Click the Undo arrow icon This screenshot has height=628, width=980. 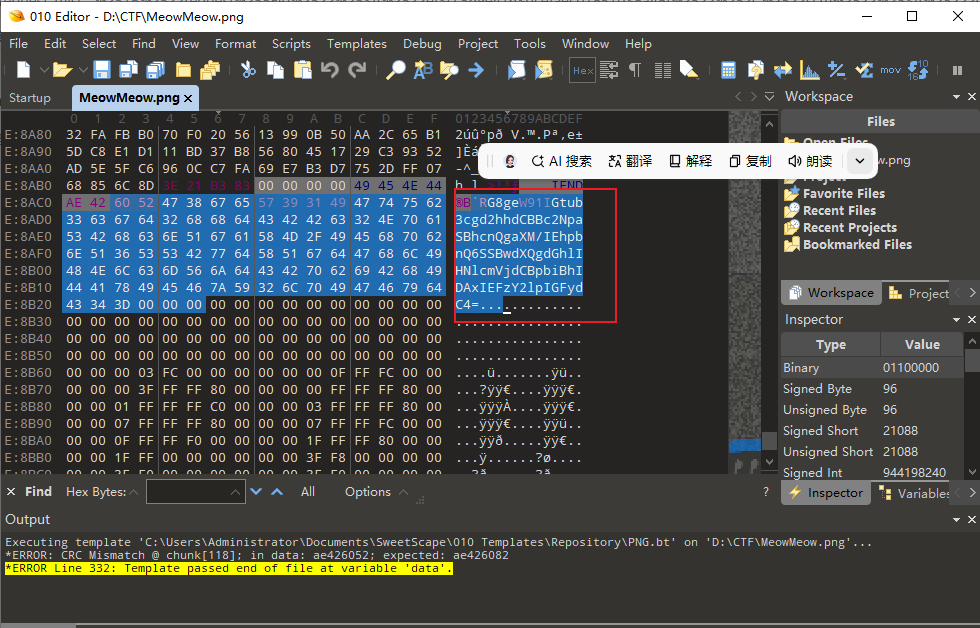tap(329, 70)
